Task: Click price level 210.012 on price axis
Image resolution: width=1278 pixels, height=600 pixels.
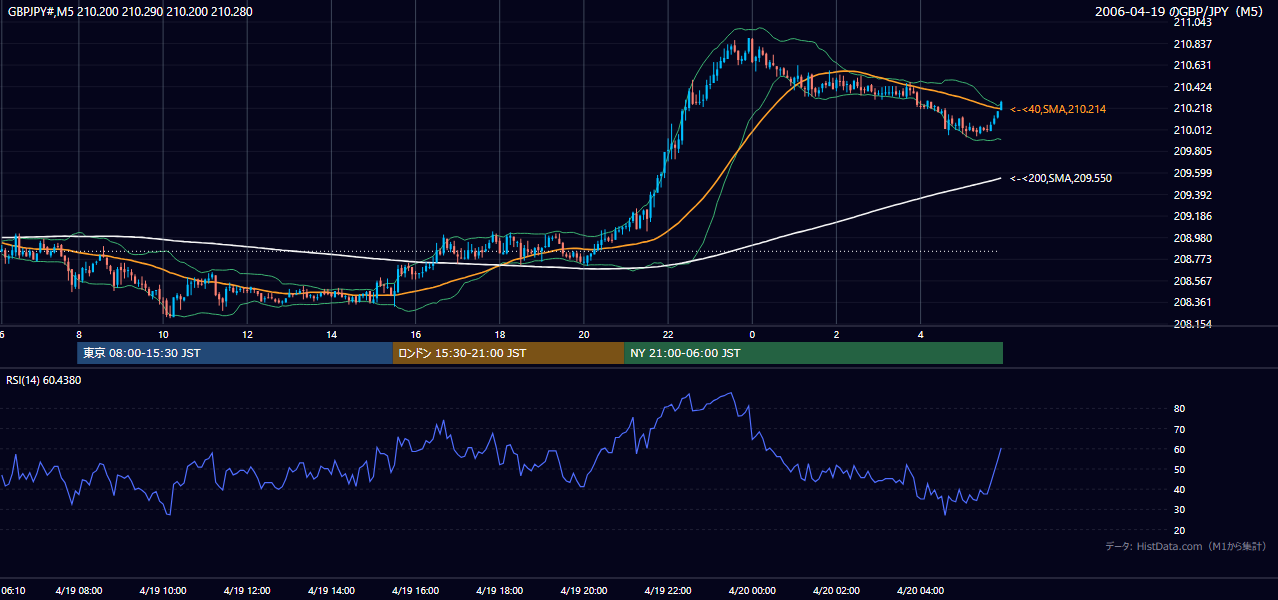Action: 1193,130
